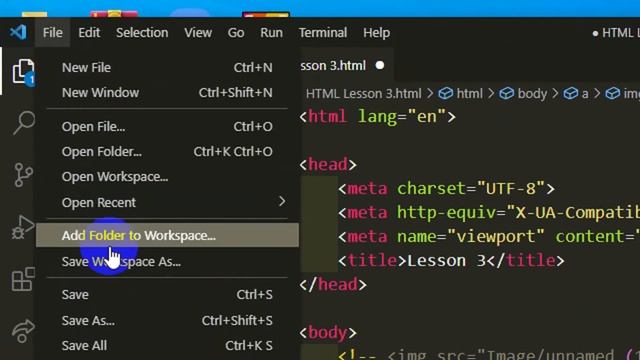
Task: Open the Extensions blocks icon
Action: 23,279
